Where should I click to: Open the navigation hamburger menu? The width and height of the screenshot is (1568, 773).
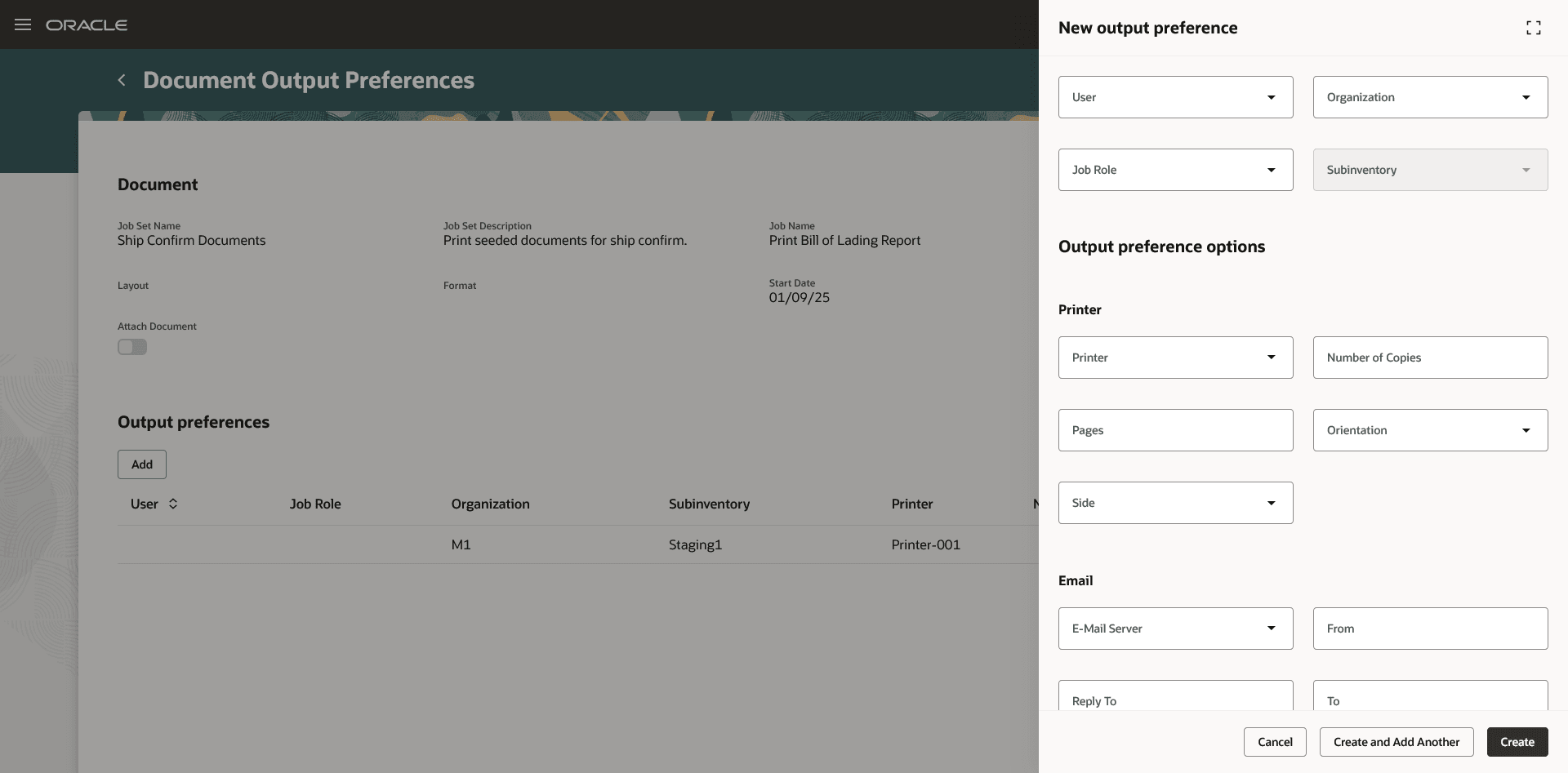(22, 24)
